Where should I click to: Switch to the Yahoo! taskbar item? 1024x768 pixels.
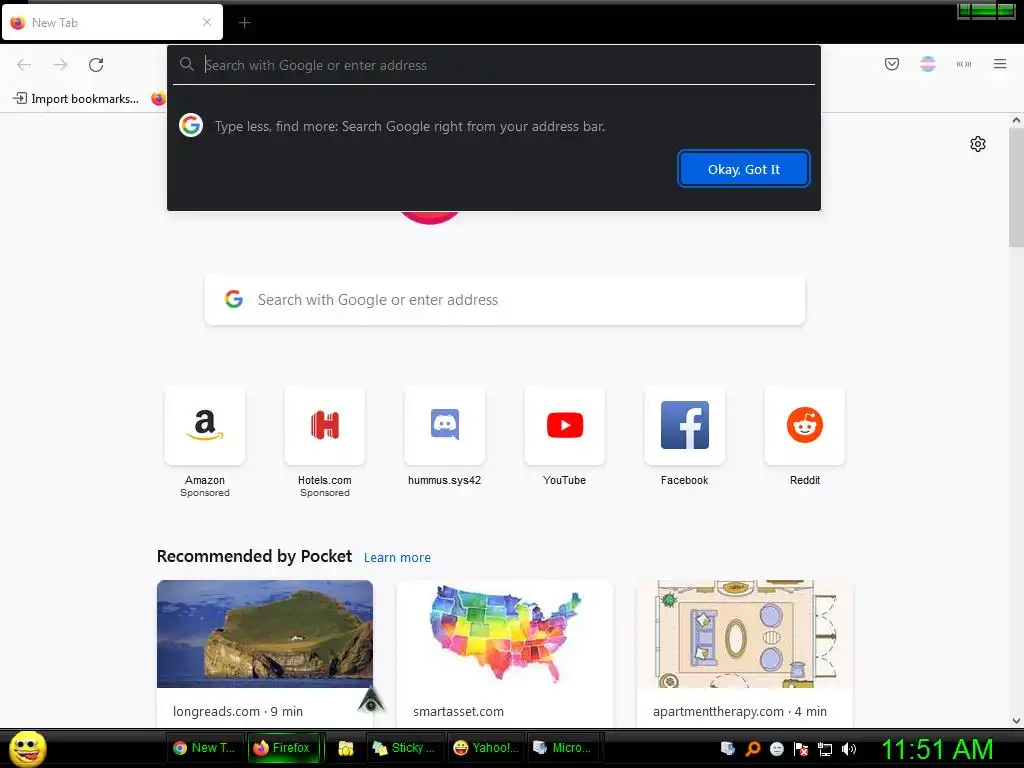click(x=485, y=748)
